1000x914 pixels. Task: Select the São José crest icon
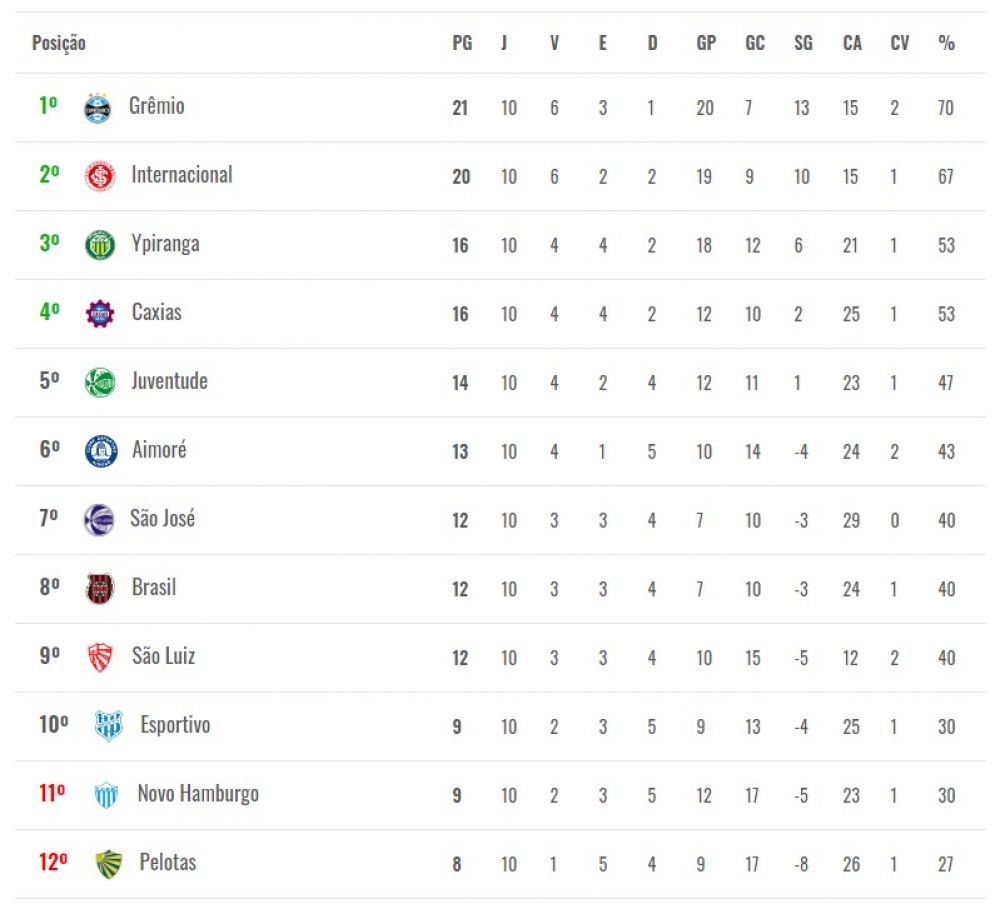(99, 520)
